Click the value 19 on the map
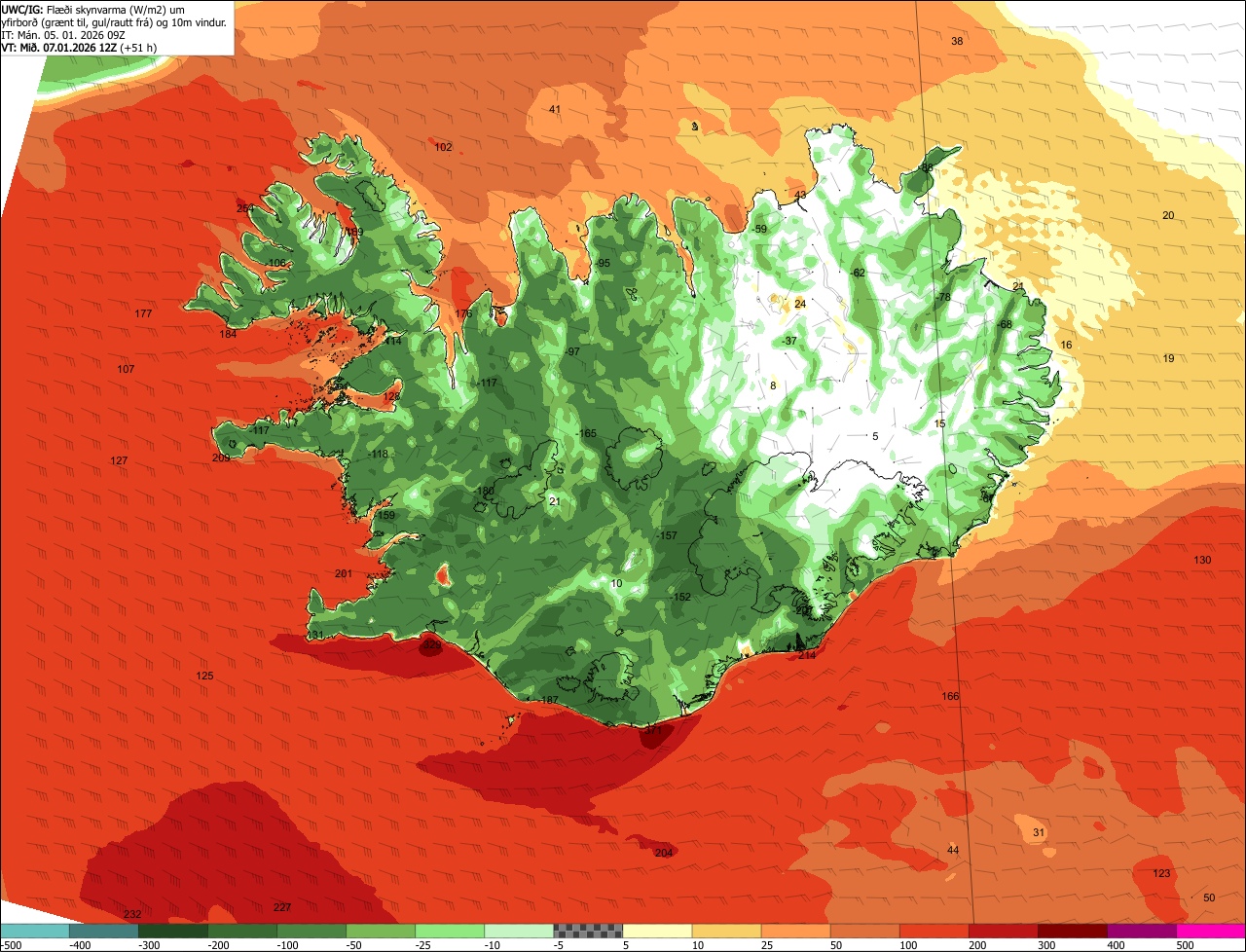This screenshot has height=952, width=1246. (1168, 358)
